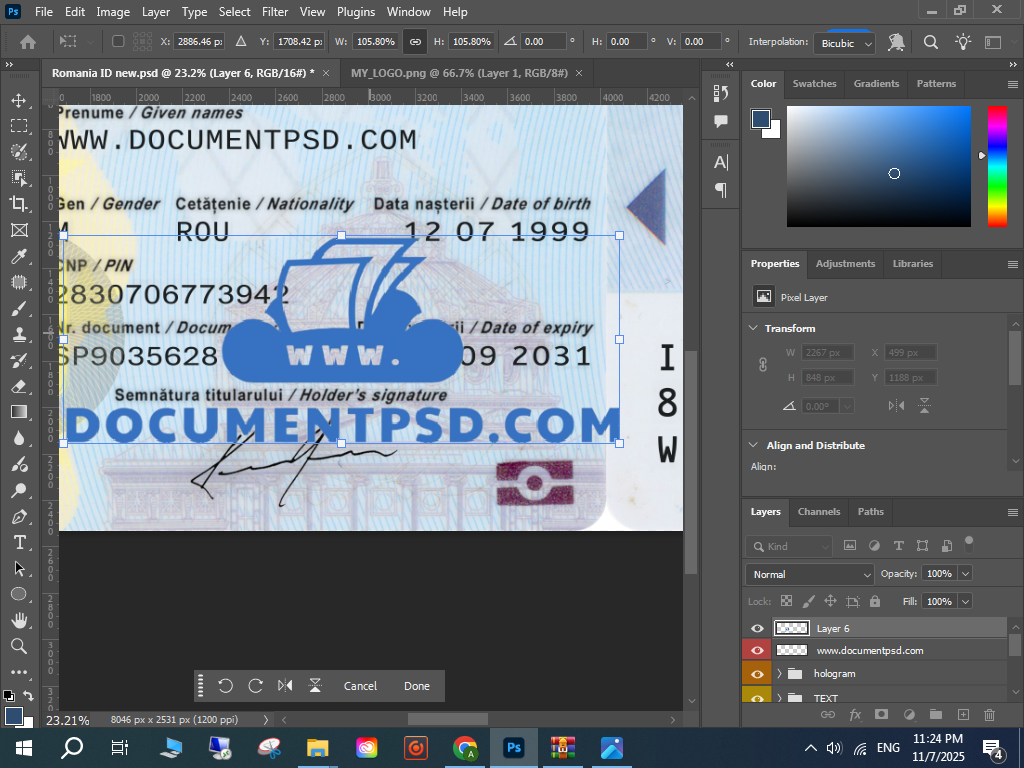
Task: Click Done to commit the transform
Action: (417, 686)
